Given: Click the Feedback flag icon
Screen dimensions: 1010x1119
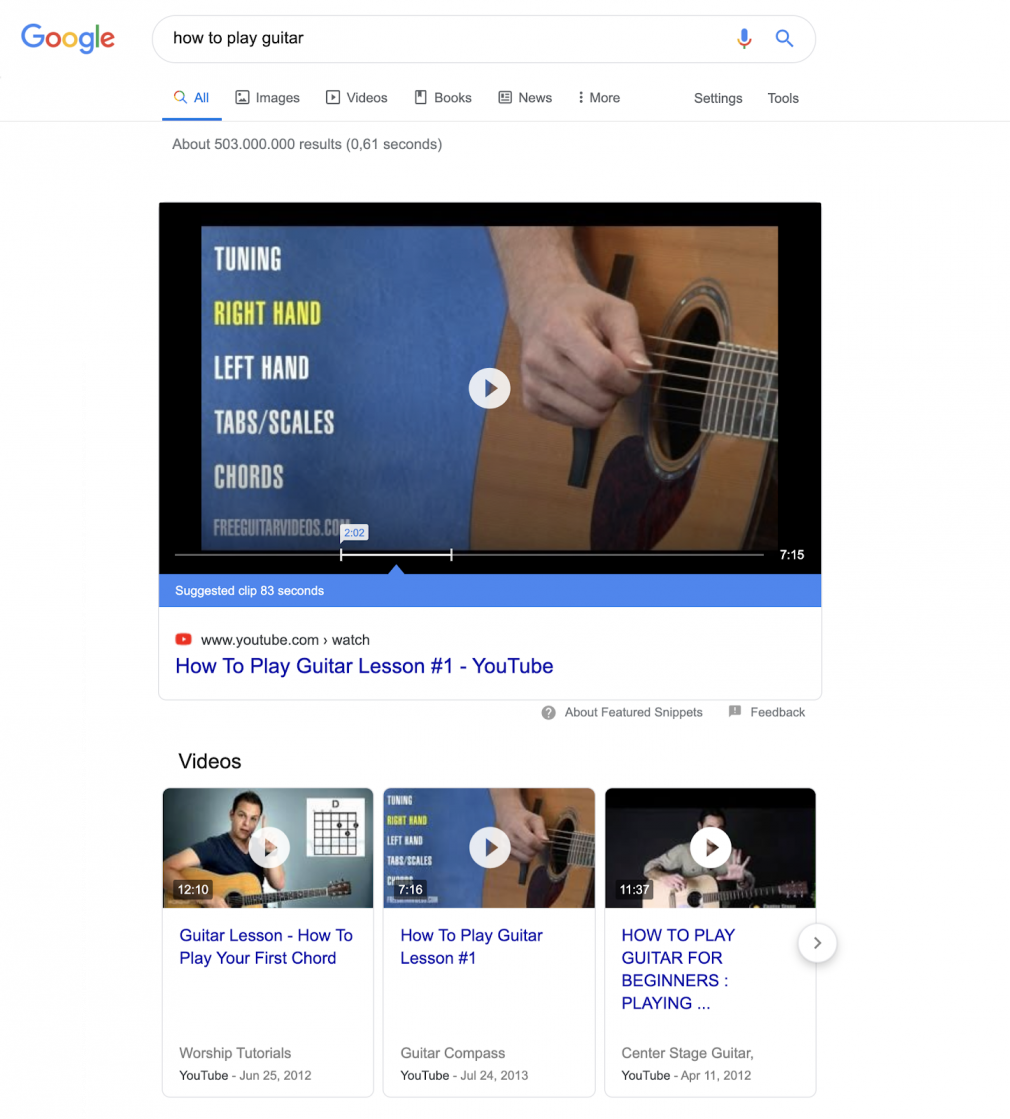Looking at the screenshot, I should point(734,712).
